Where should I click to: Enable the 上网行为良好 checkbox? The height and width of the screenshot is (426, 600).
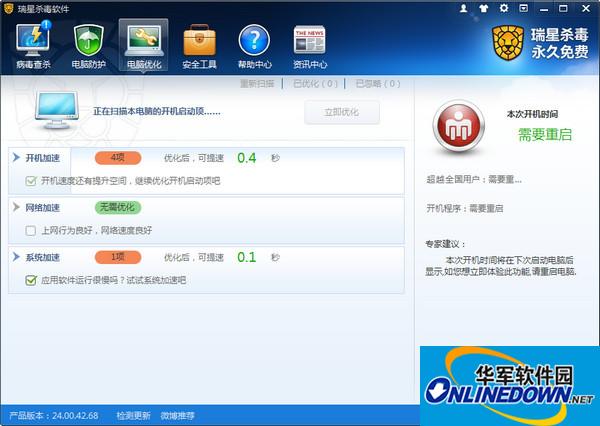(30, 230)
